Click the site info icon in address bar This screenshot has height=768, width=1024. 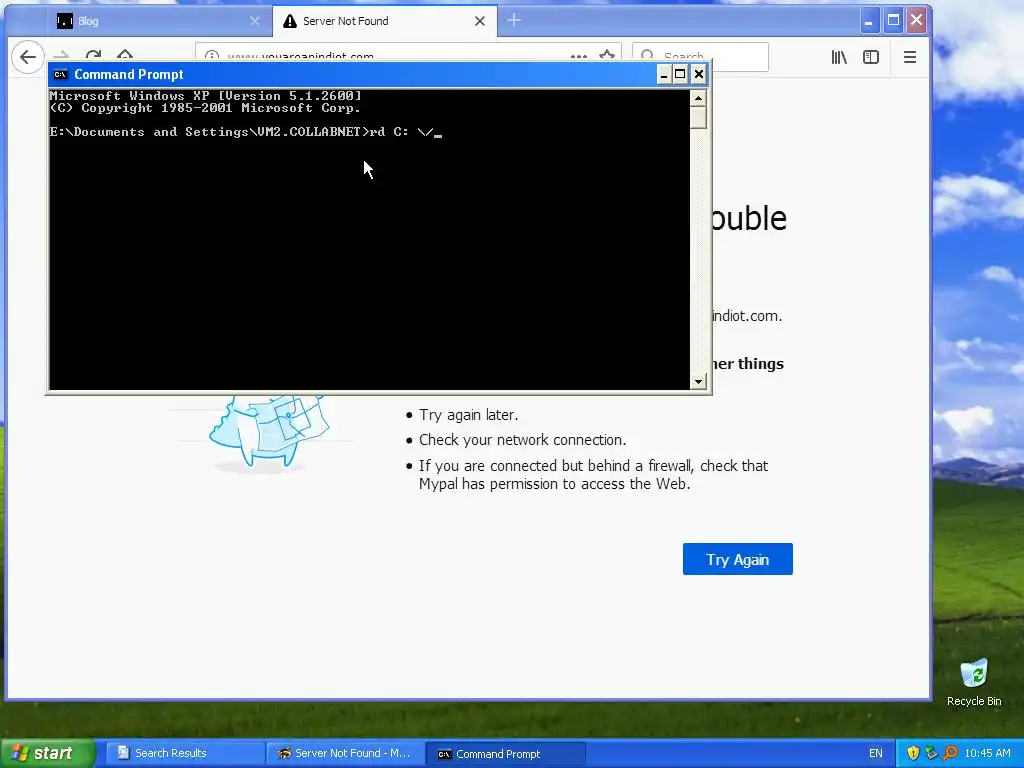[212, 56]
